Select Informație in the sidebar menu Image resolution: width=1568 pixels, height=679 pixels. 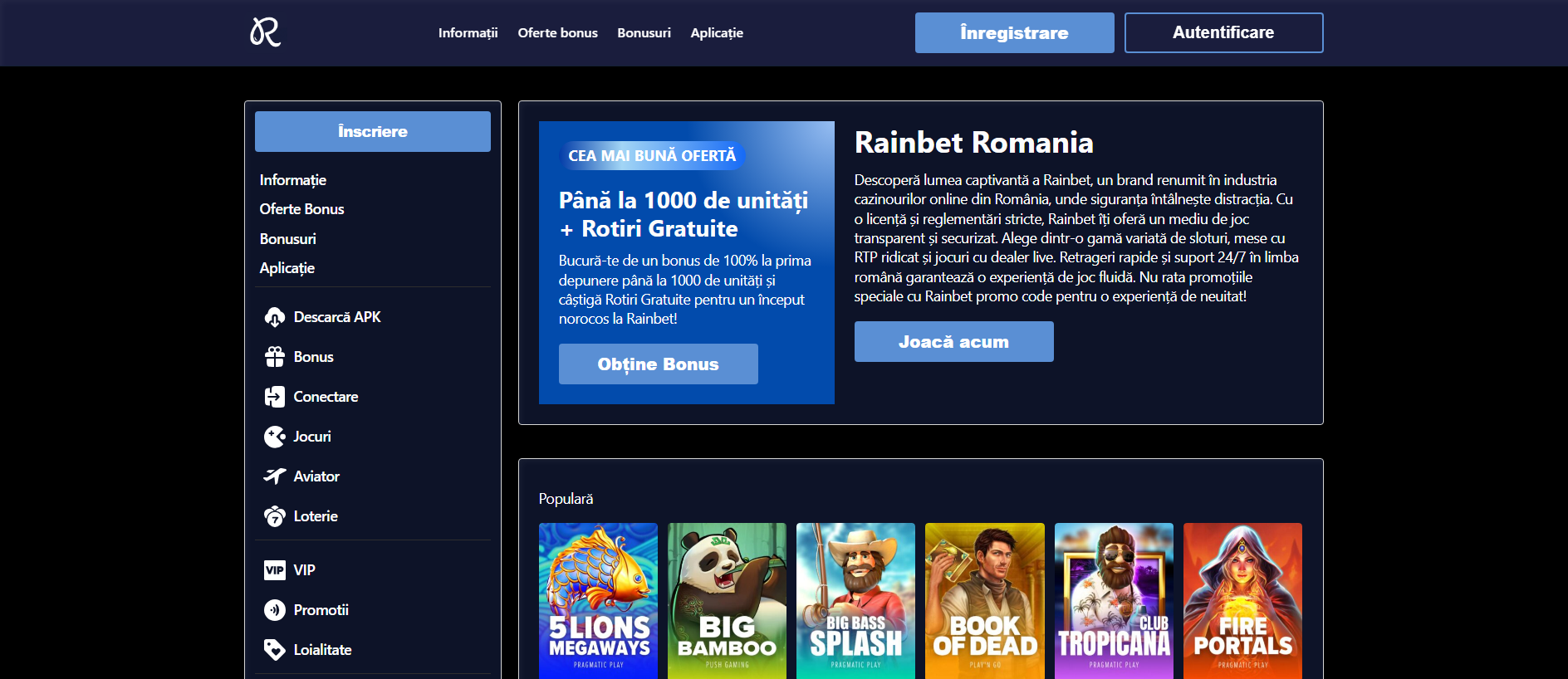pos(293,180)
